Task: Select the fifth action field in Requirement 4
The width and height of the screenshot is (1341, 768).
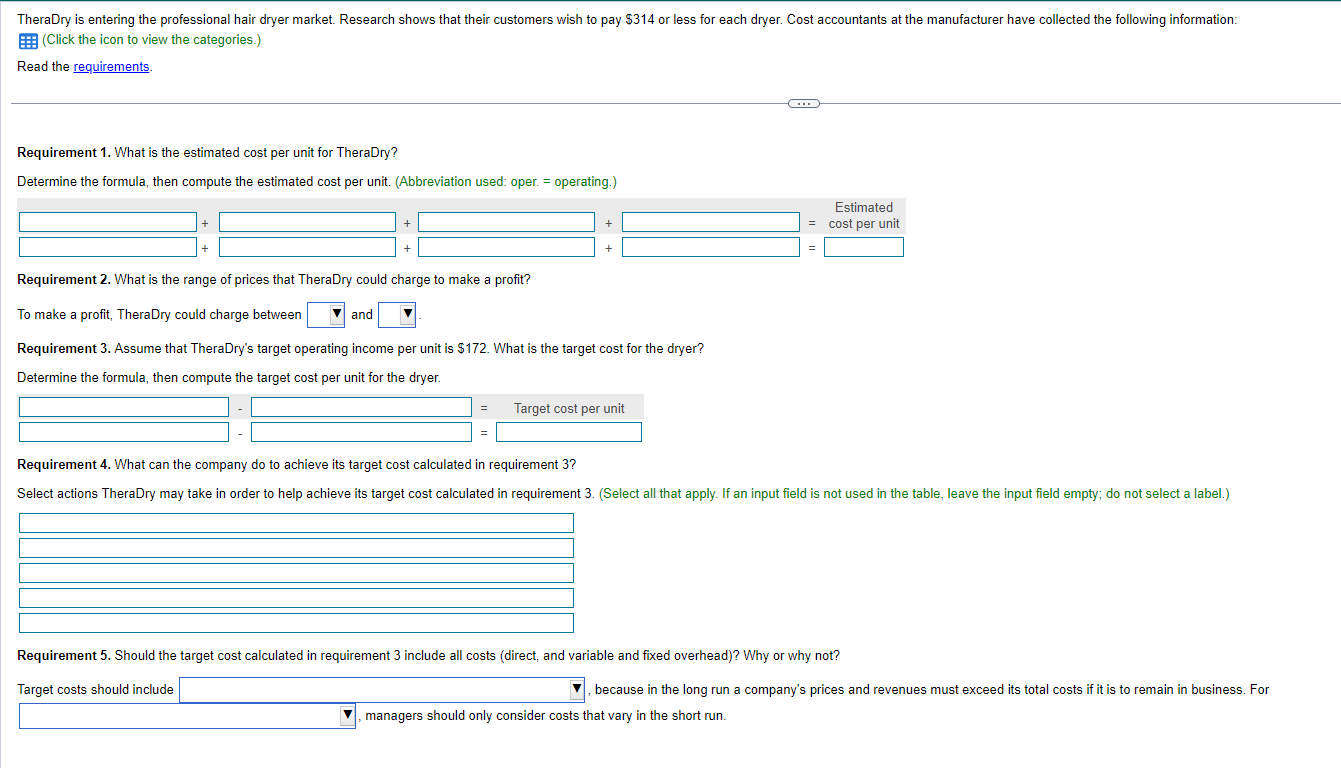Action: pos(296,623)
